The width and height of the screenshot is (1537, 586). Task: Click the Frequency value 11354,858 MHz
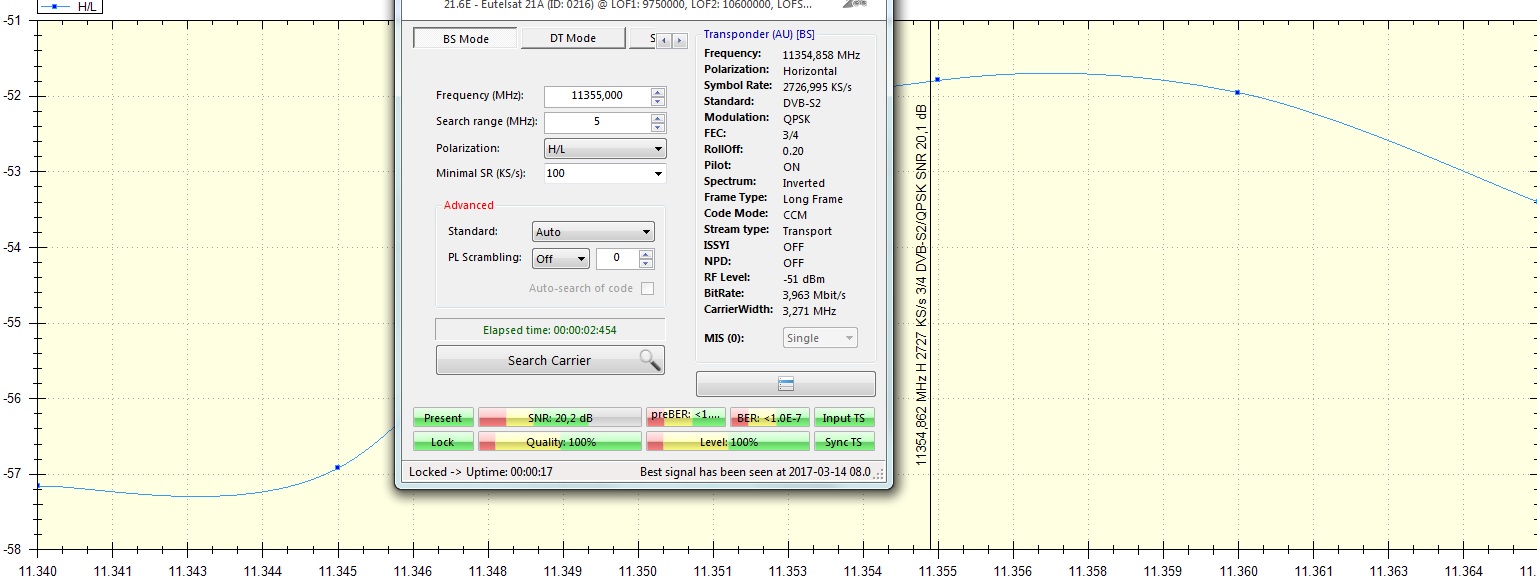click(x=821, y=55)
